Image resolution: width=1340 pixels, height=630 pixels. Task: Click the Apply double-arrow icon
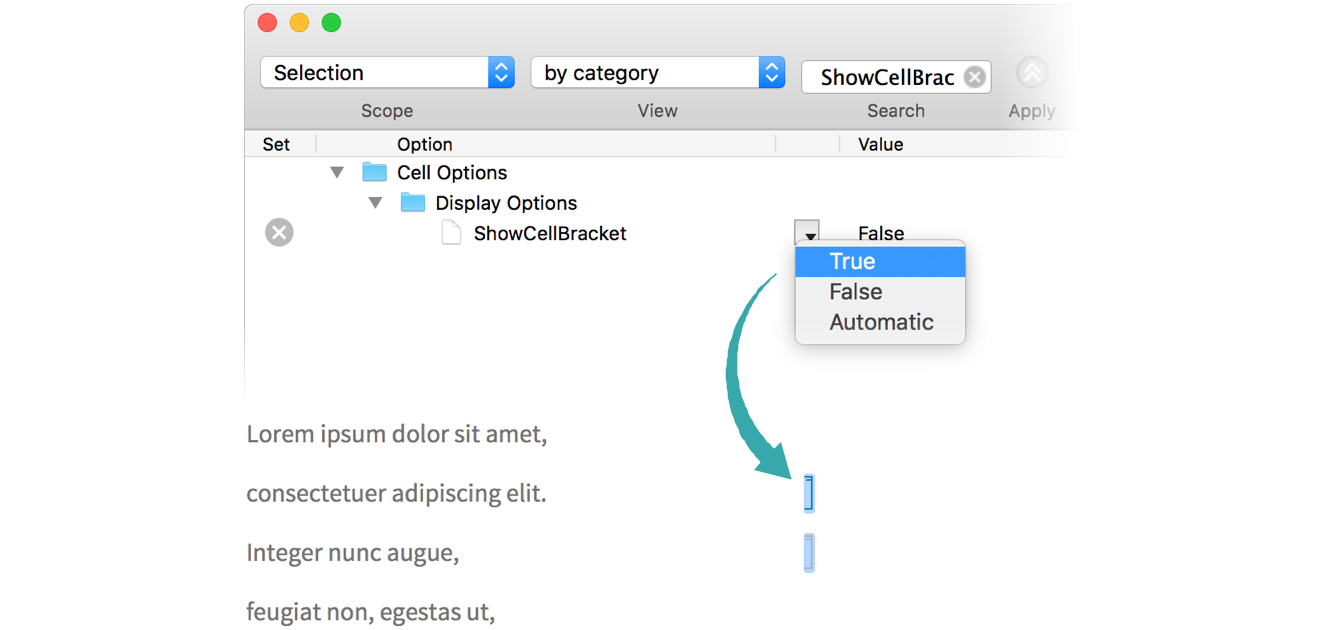pyautogui.click(x=1031, y=73)
